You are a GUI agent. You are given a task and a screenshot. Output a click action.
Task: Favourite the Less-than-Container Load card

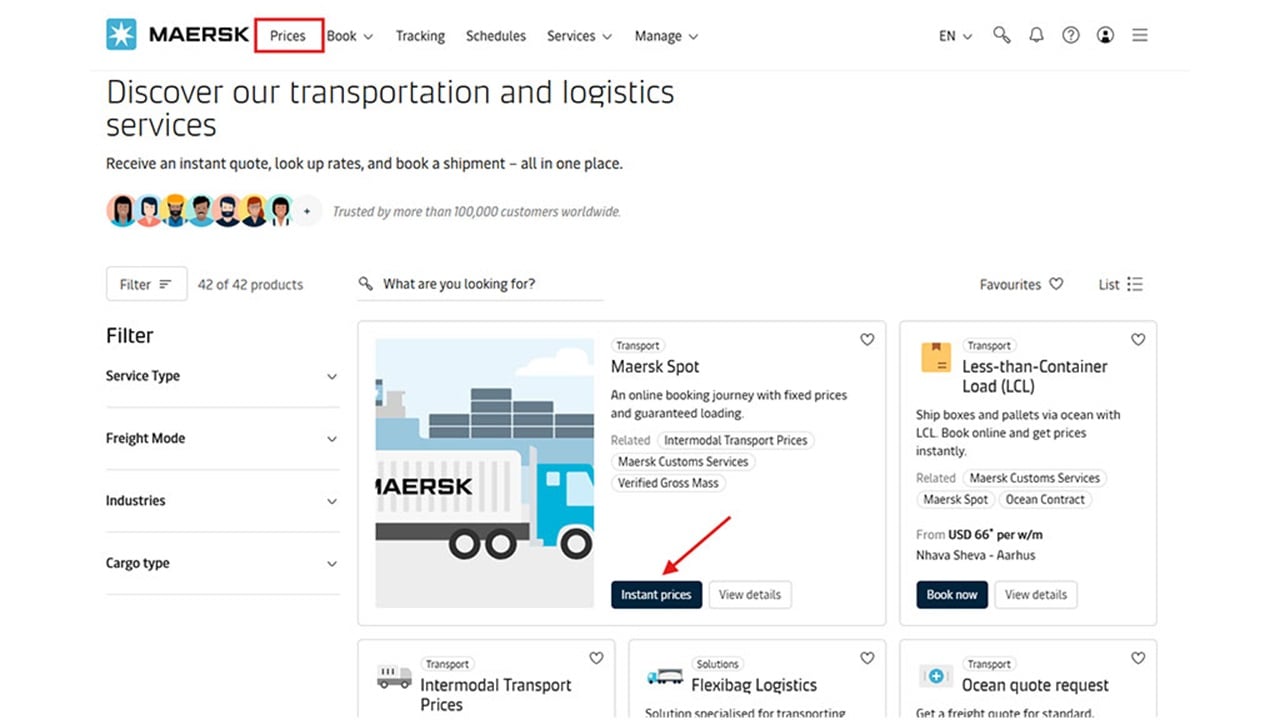pyautogui.click(x=1138, y=340)
